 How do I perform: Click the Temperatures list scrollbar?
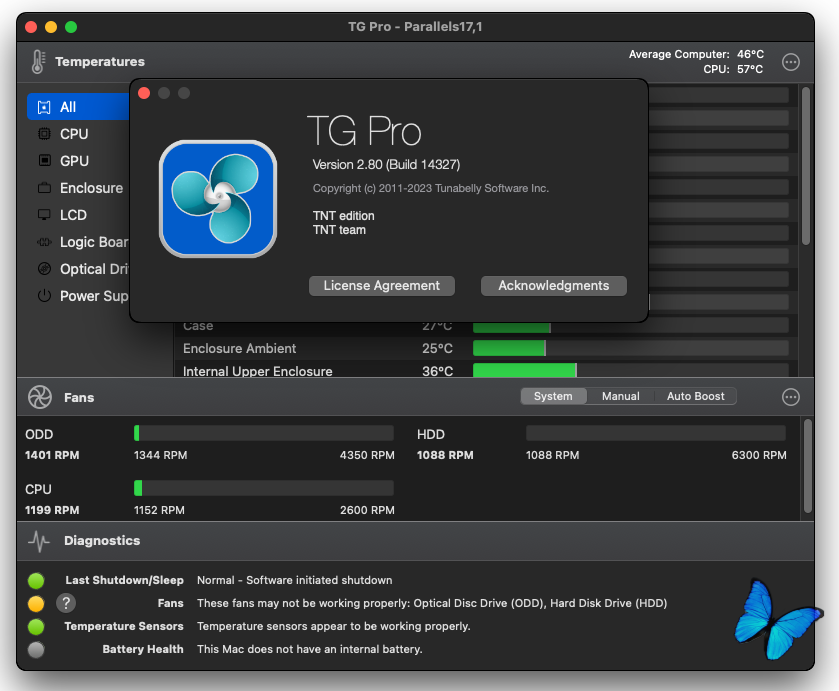806,166
